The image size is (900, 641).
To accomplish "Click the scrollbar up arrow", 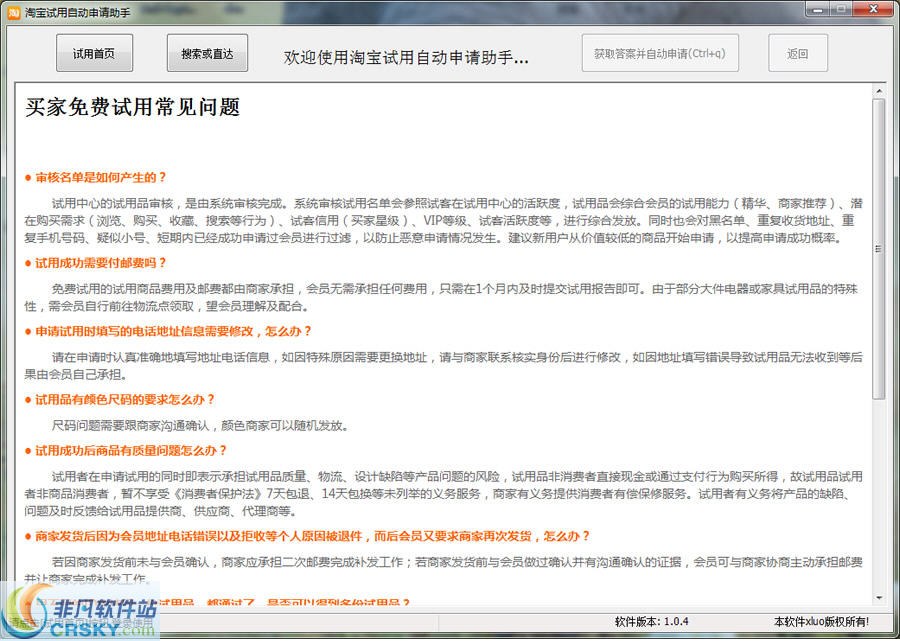I will pyautogui.click(x=878, y=91).
